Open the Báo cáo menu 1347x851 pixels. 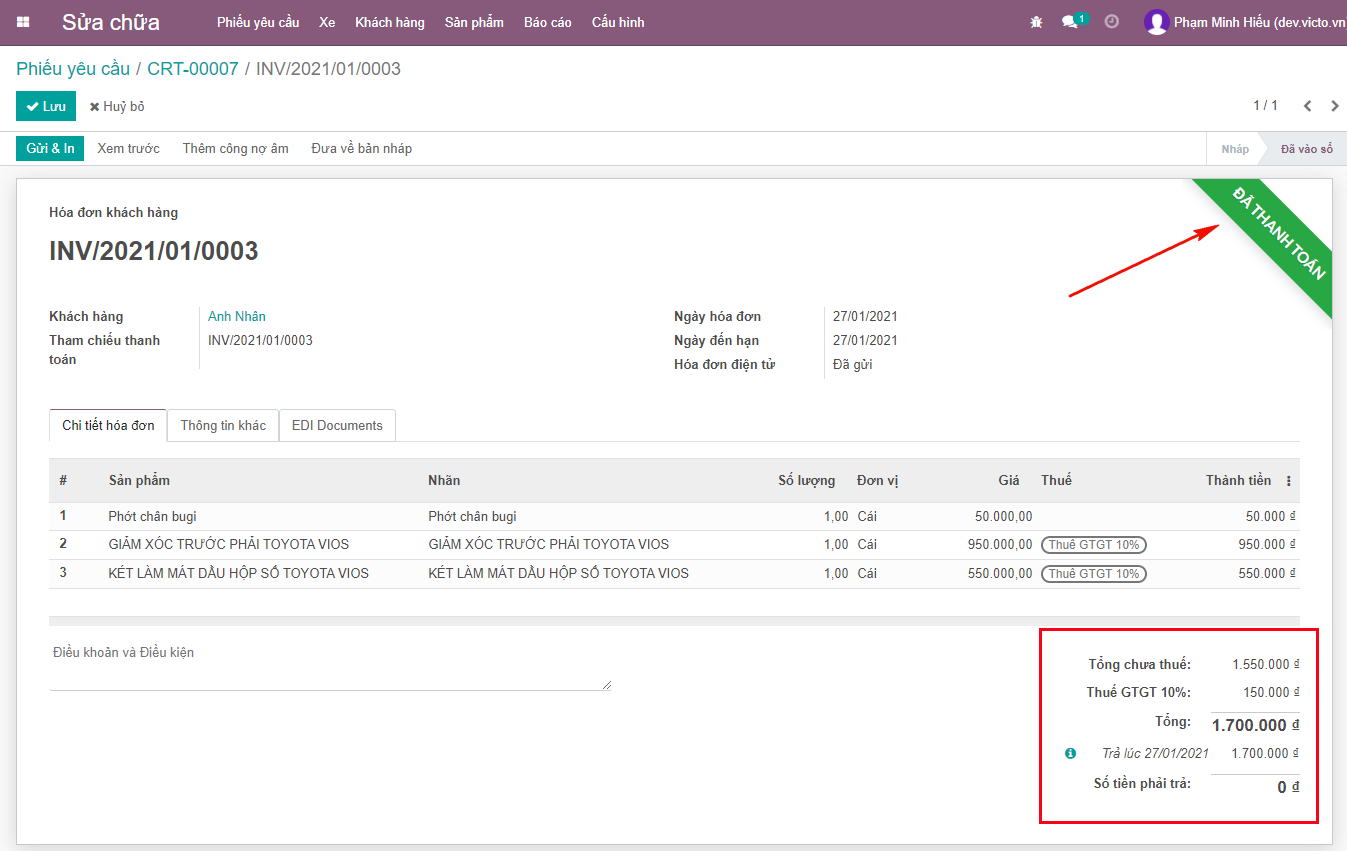tap(548, 22)
